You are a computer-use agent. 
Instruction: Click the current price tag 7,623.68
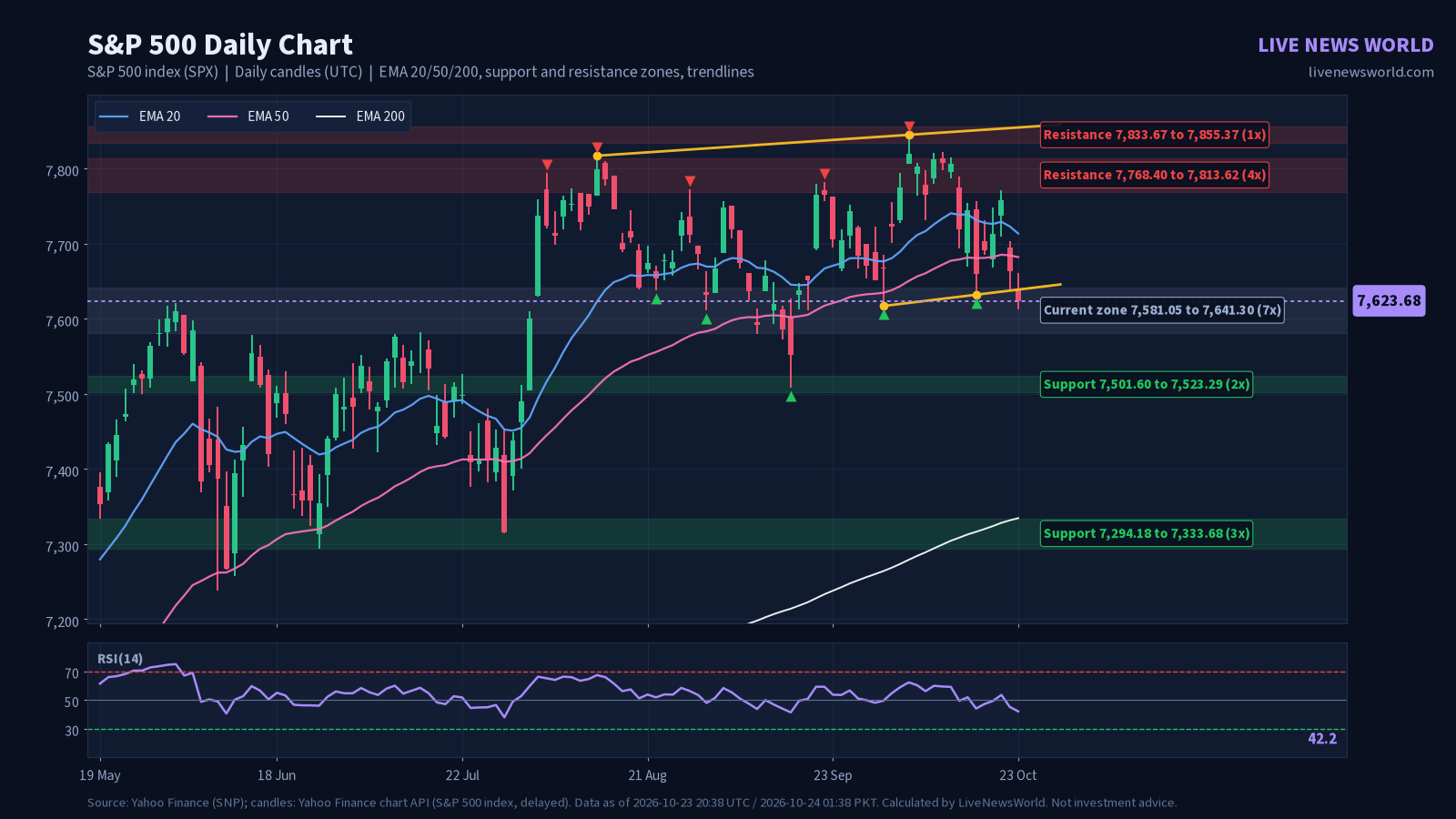click(x=1389, y=301)
